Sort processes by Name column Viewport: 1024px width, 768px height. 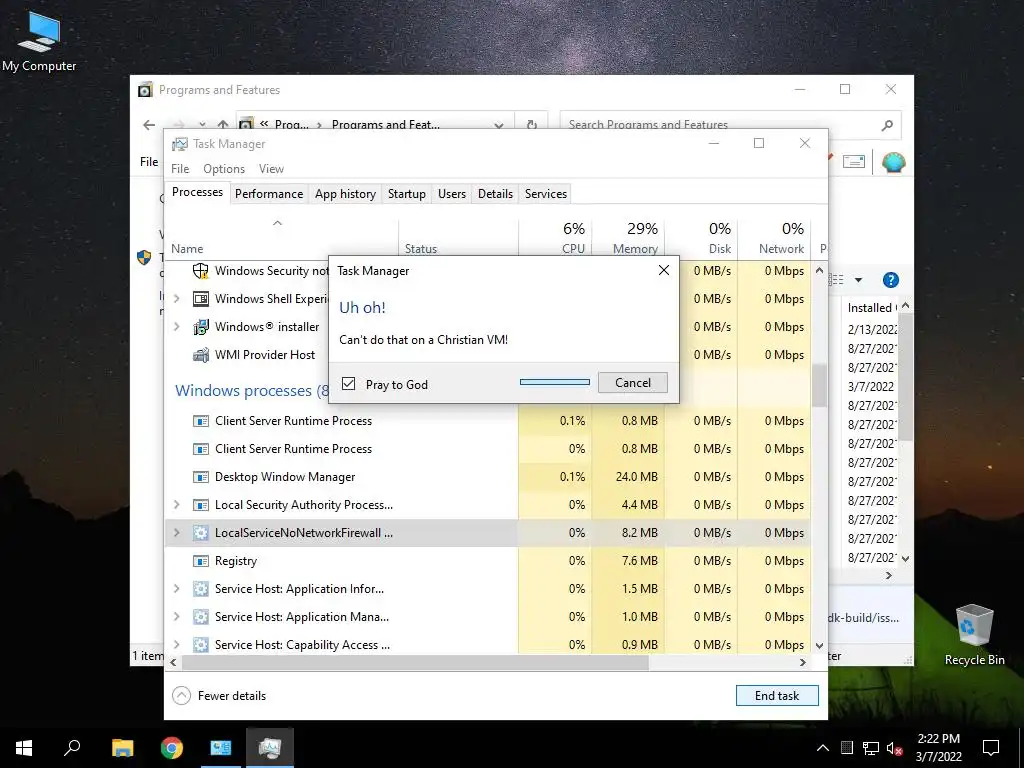pyautogui.click(x=281, y=238)
